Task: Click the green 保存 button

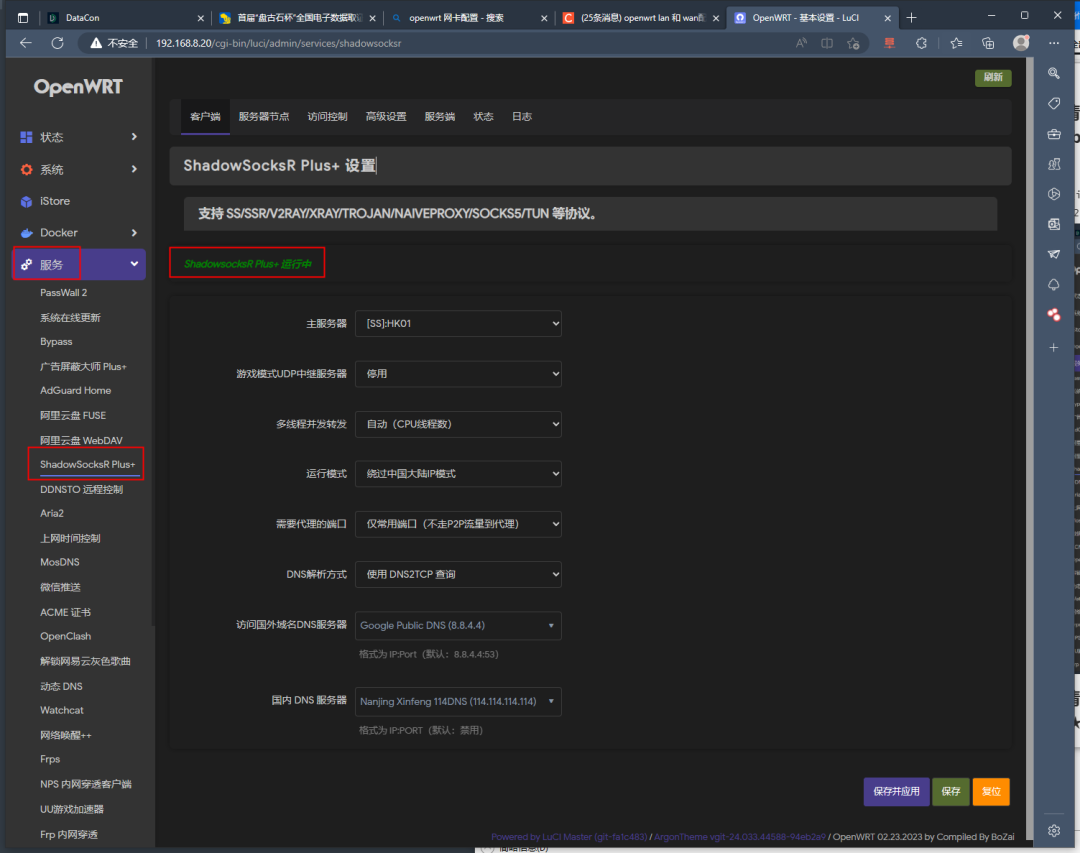Action: [x=951, y=792]
